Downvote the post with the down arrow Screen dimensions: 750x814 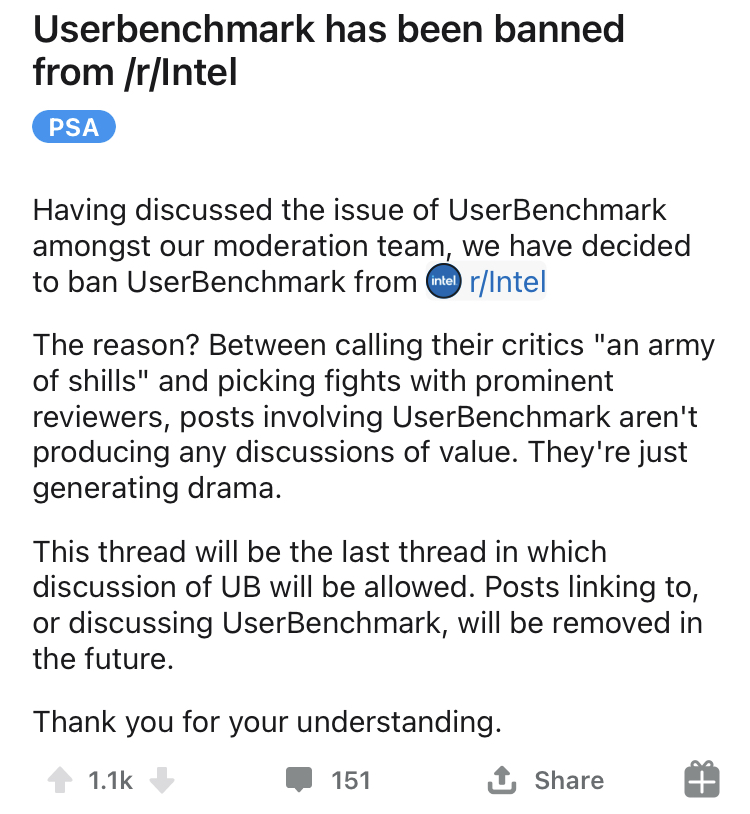click(x=162, y=780)
